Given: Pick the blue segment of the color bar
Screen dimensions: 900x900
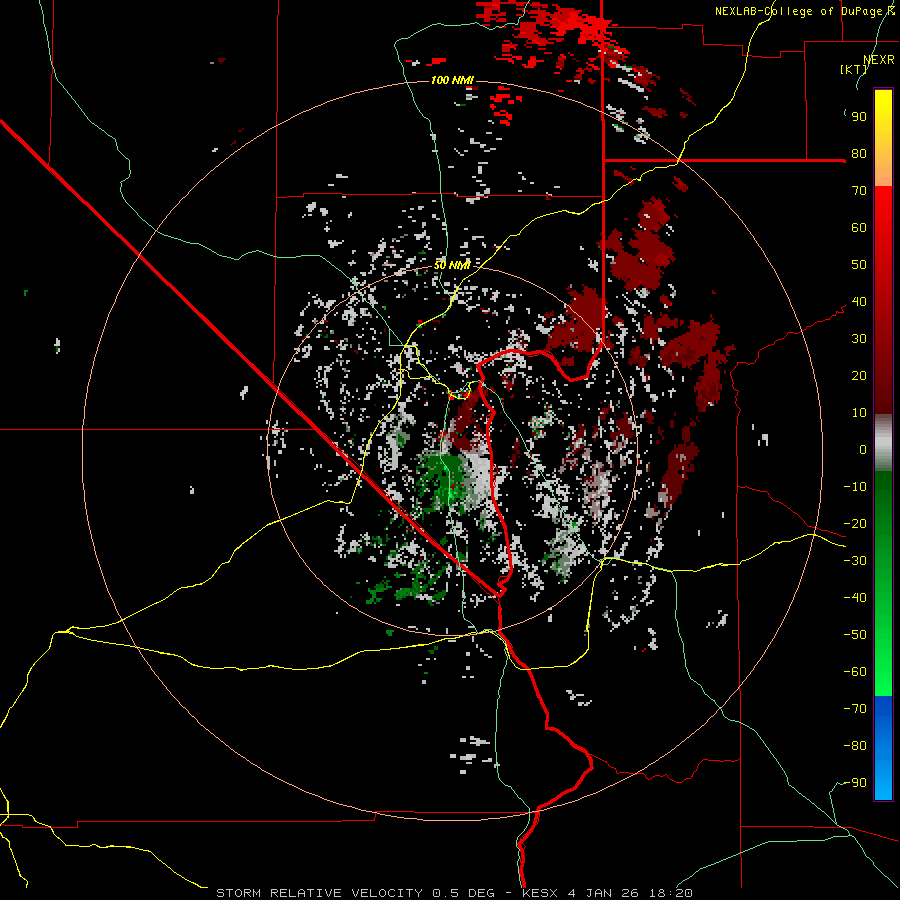Looking at the screenshot, I should pyautogui.click(x=883, y=748).
